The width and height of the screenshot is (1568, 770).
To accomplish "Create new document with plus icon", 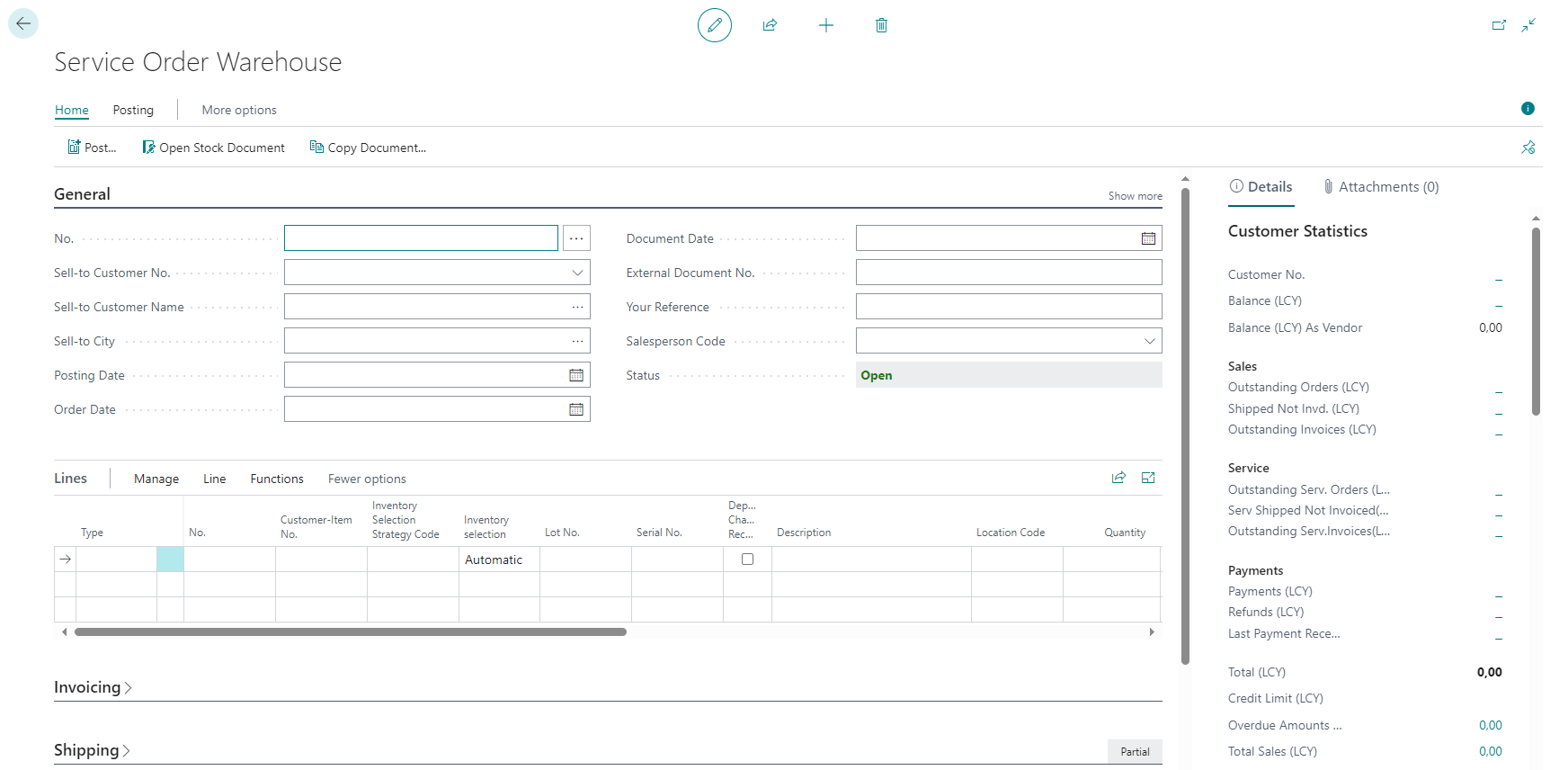I will point(825,25).
